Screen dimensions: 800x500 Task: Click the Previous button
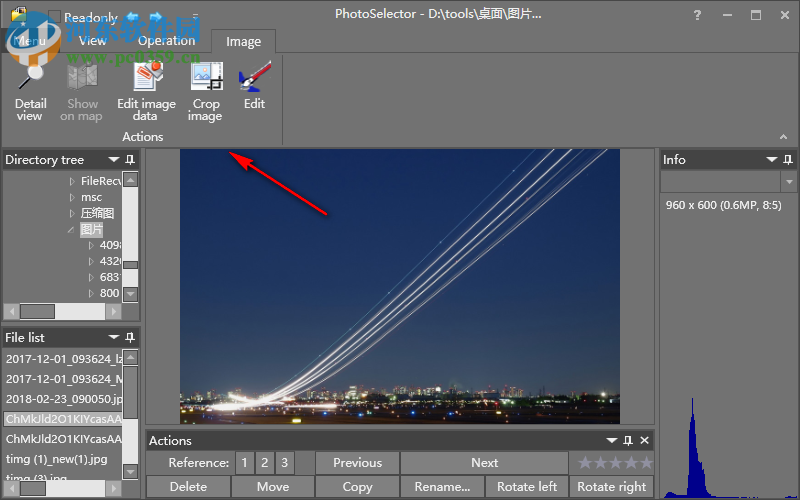(x=357, y=463)
